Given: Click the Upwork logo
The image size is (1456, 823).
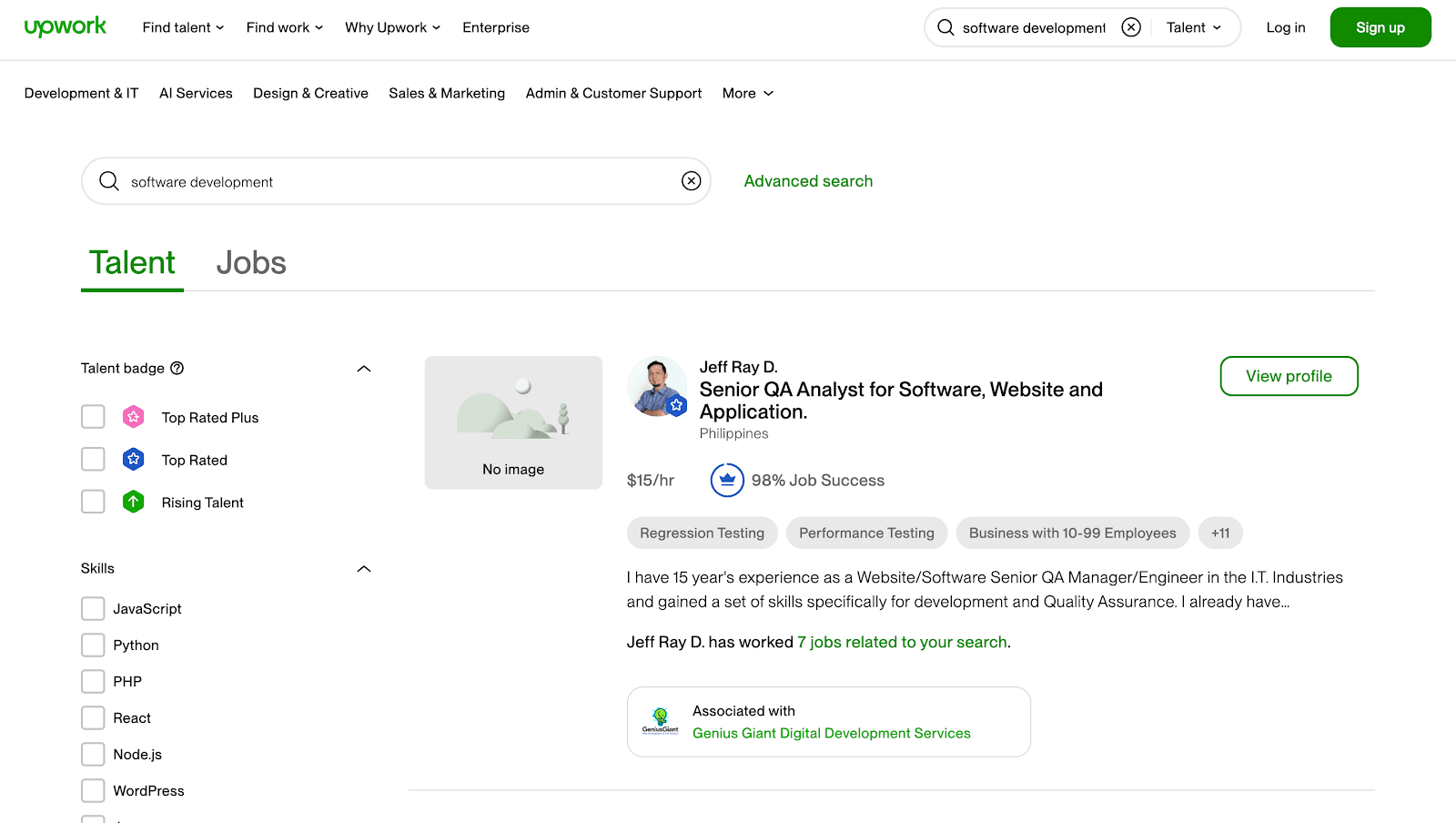Looking at the screenshot, I should click(65, 26).
